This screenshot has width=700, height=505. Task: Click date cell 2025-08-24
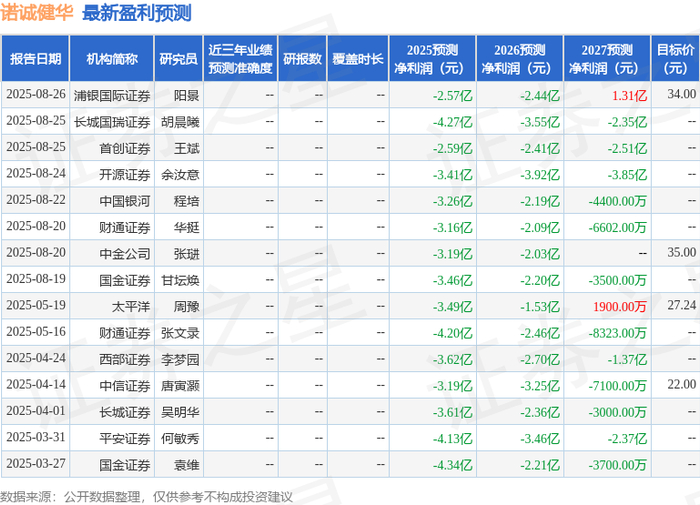(36, 174)
